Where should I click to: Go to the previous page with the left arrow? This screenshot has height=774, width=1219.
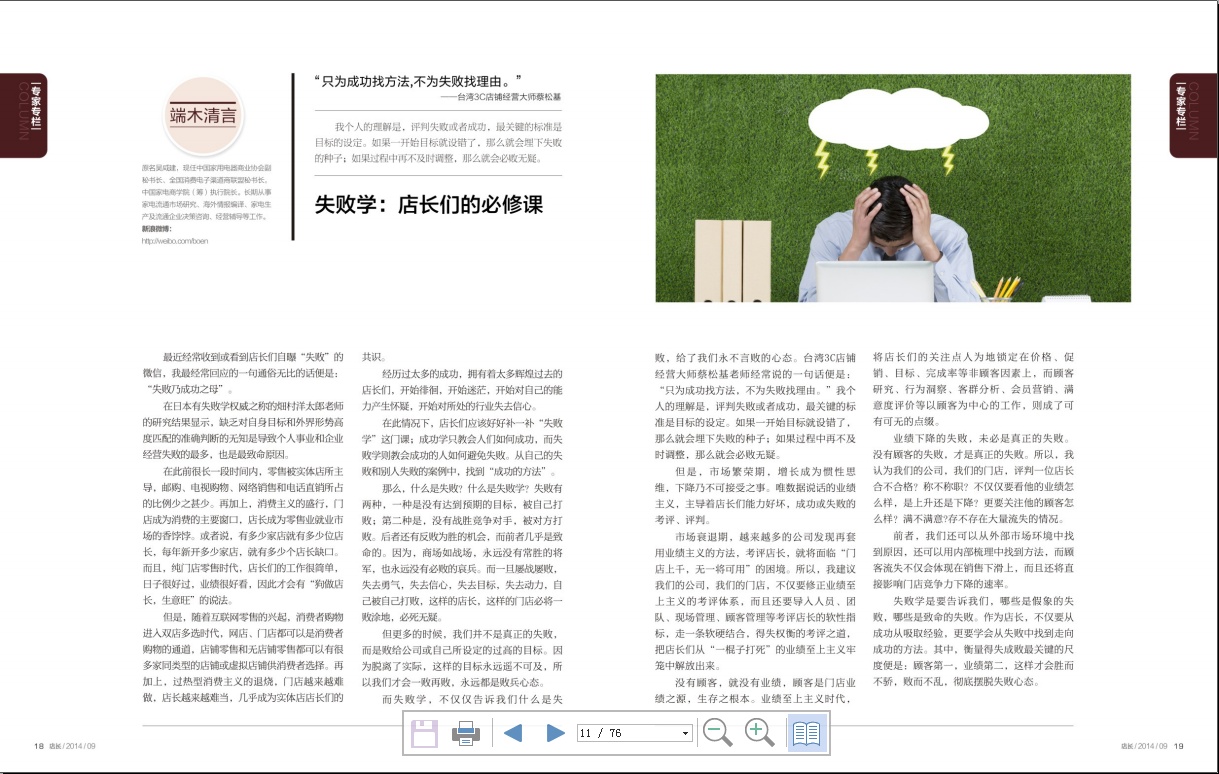click(x=513, y=733)
